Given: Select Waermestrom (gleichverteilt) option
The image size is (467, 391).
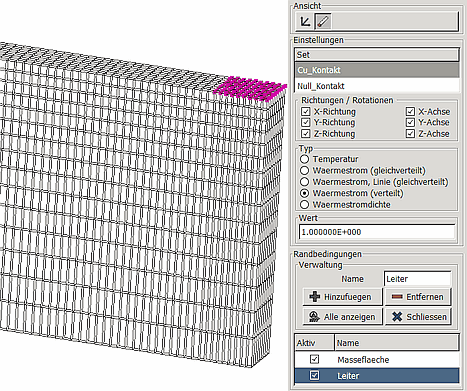Looking at the screenshot, I should (304, 170).
